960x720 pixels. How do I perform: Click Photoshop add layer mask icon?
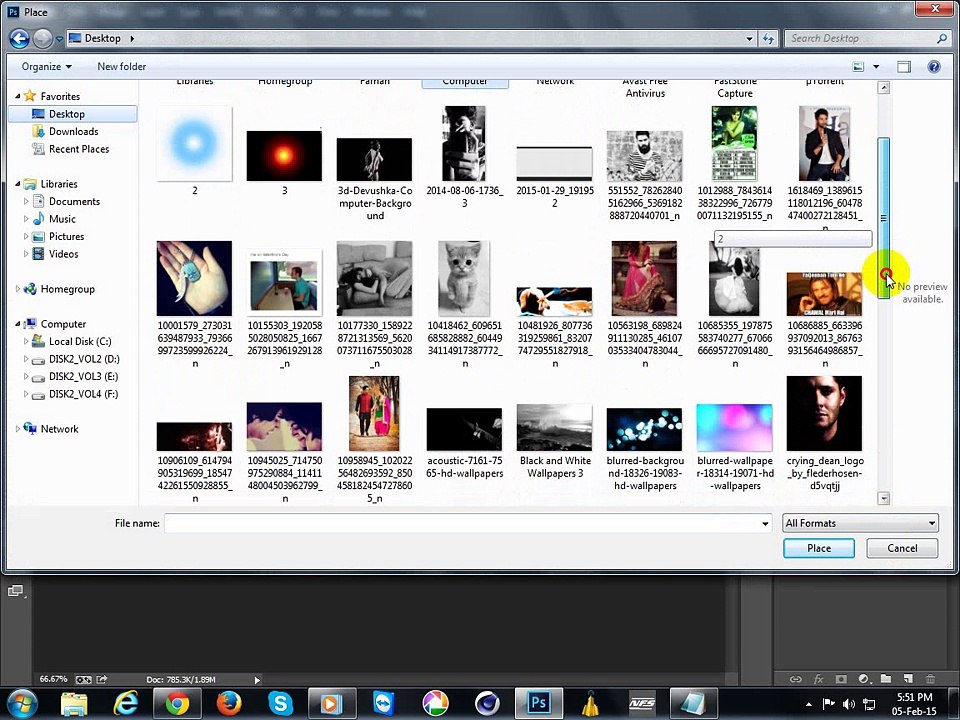tap(841, 678)
